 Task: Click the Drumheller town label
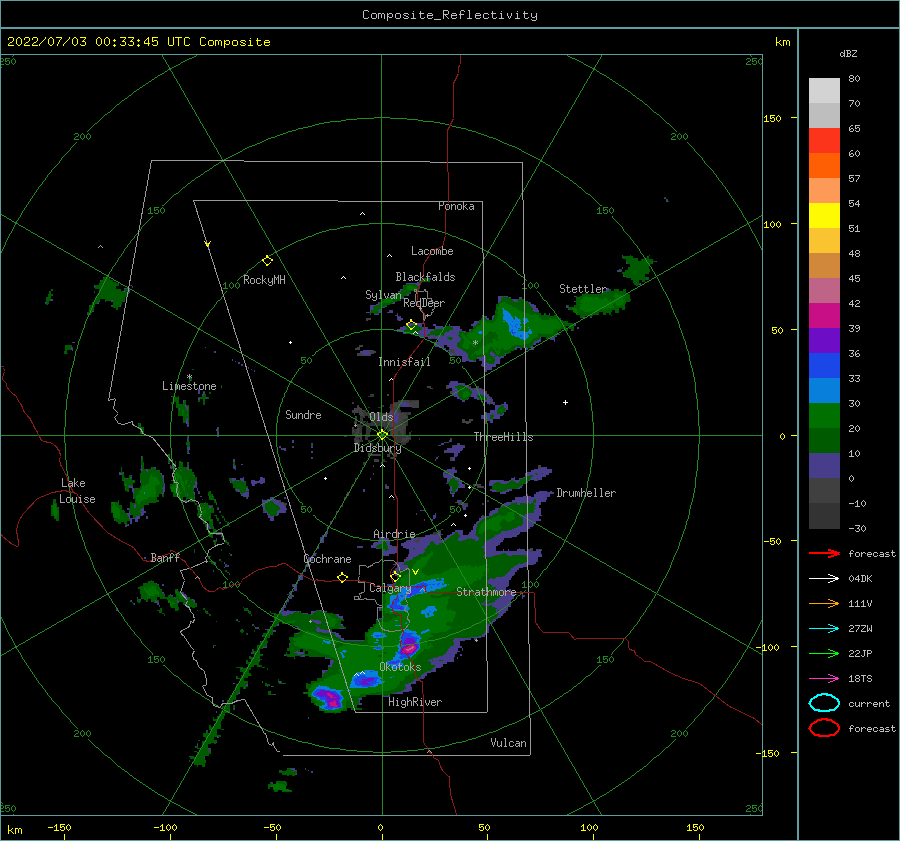[x=586, y=493]
